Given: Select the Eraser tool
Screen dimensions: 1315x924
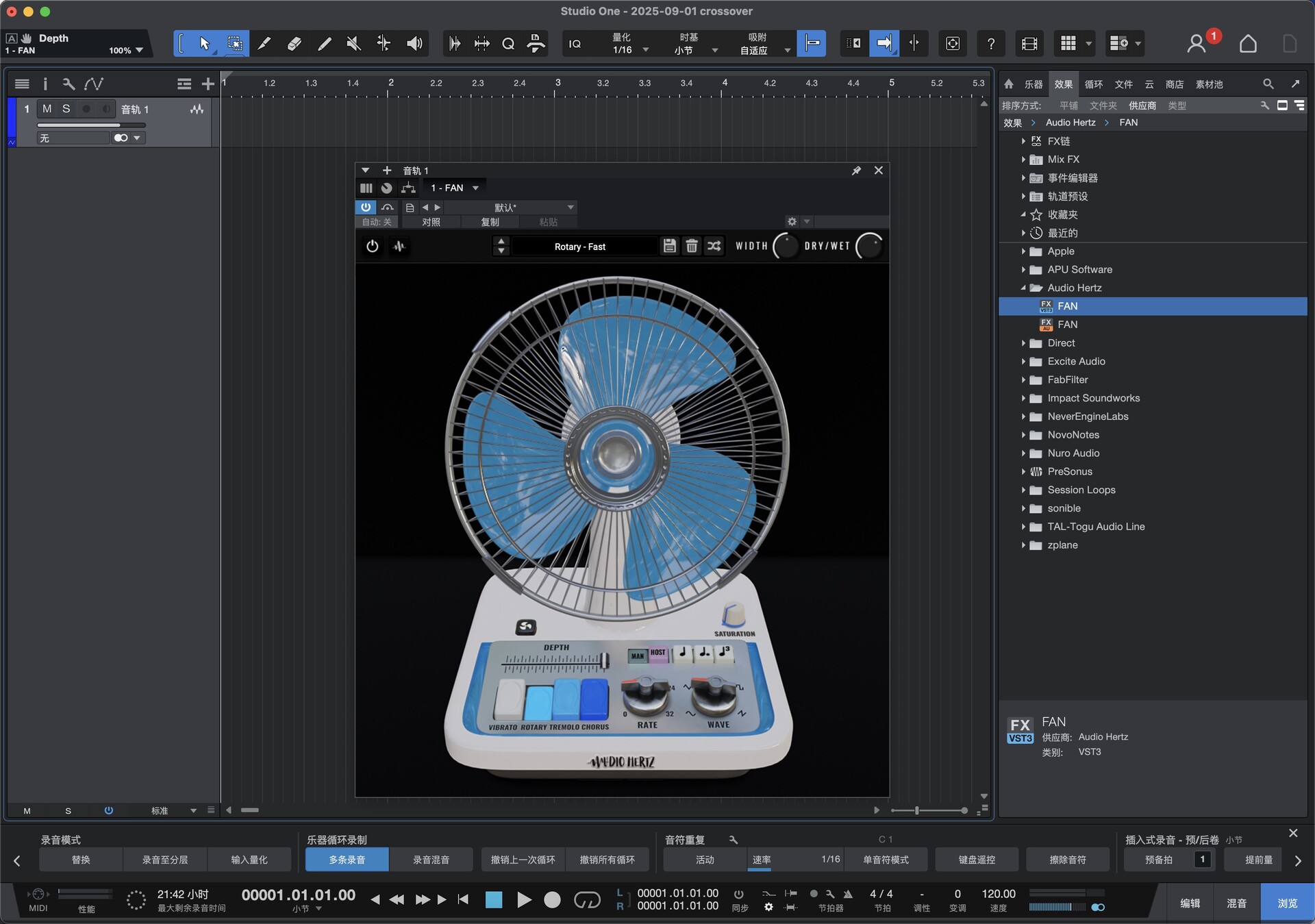Looking at the screenshot, I should 294,44.
